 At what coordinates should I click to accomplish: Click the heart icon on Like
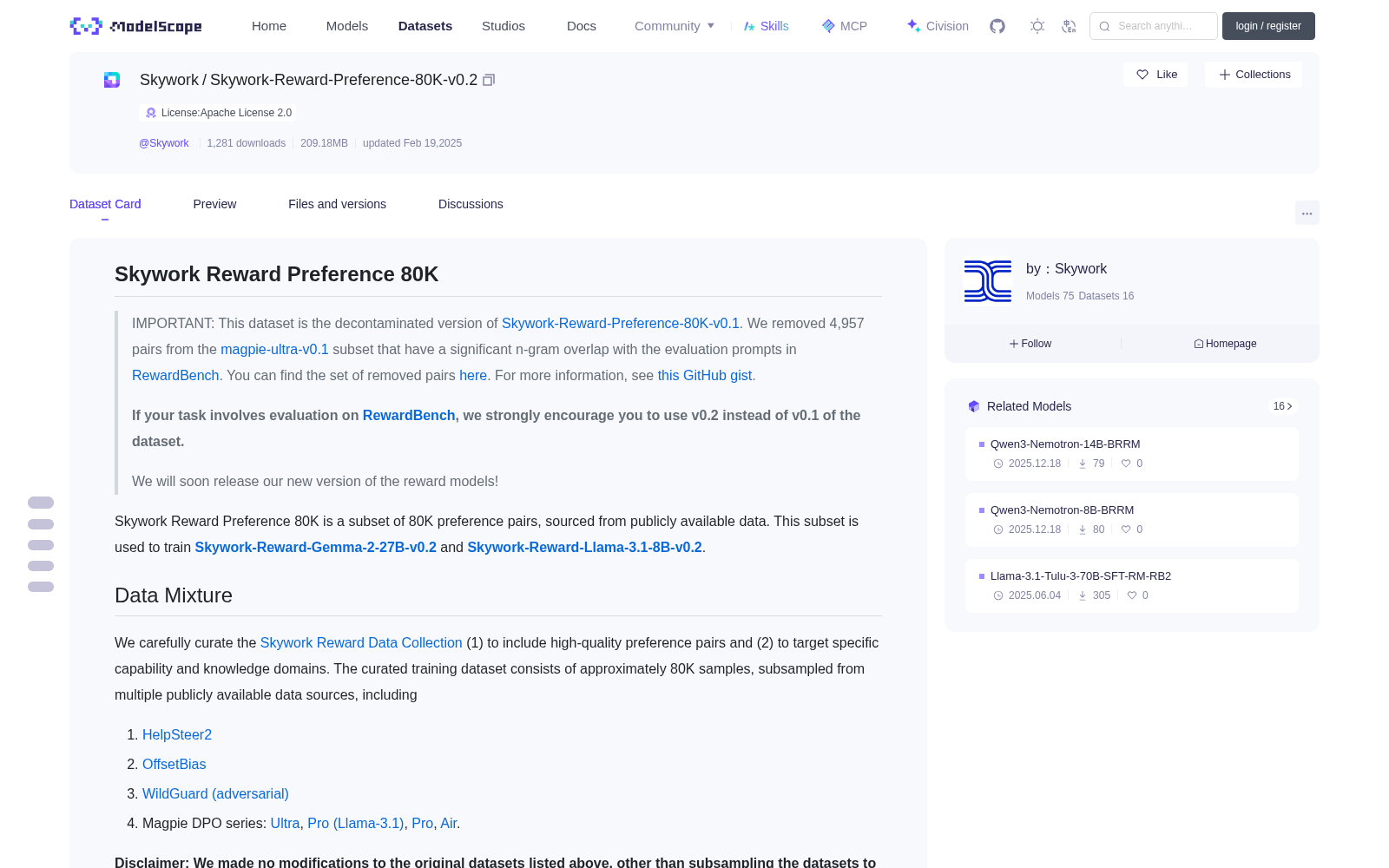[1142, 75]
